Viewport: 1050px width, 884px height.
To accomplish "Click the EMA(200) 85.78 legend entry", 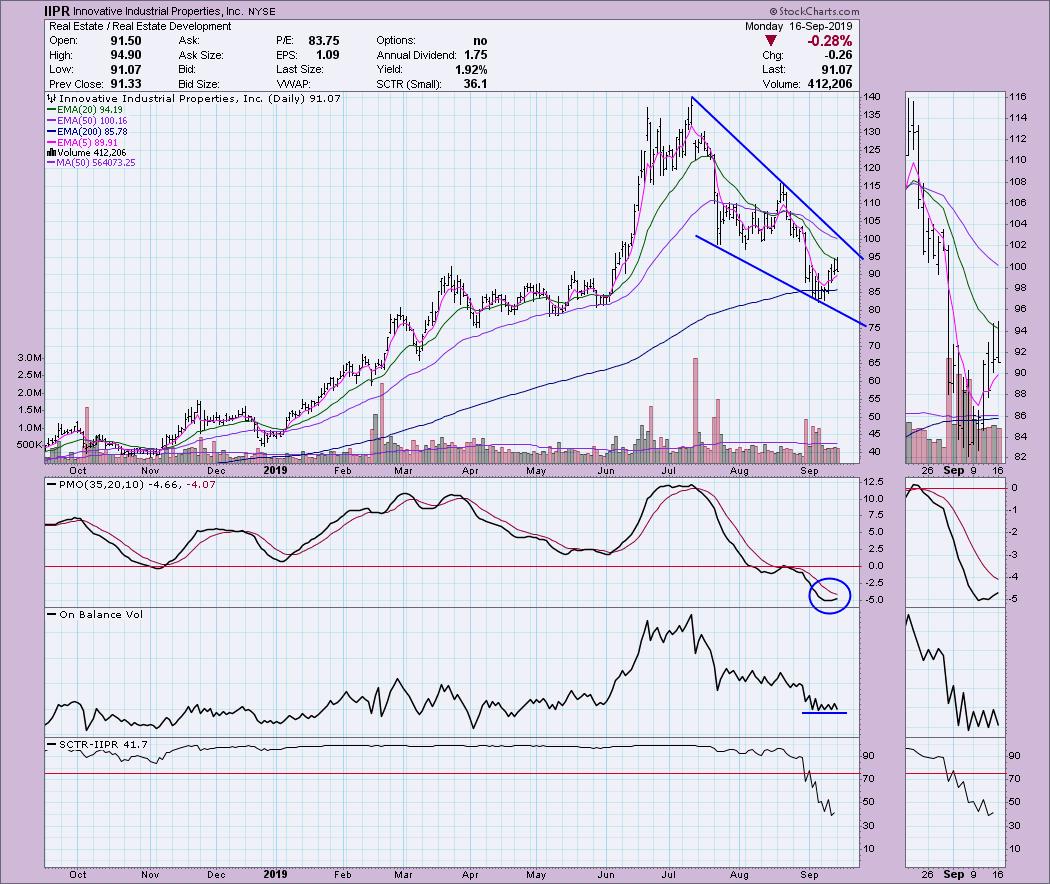I will click(x=87, y=132).
